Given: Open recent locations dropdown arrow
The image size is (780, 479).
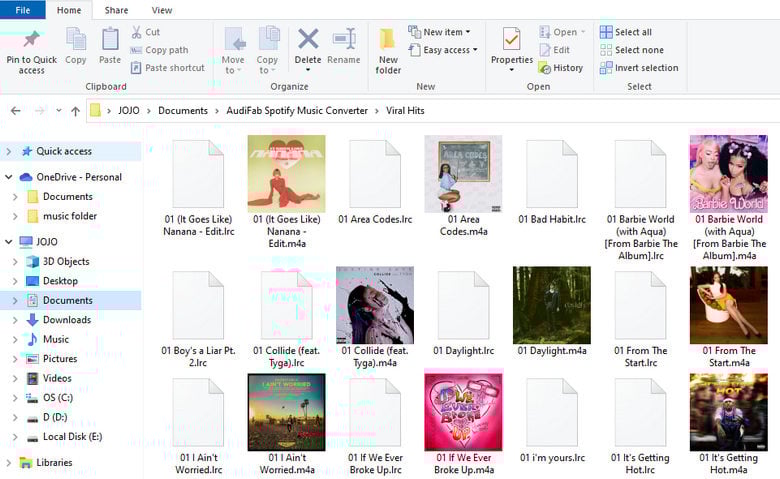Looking at the screenshot, I should tap(59, 110).
